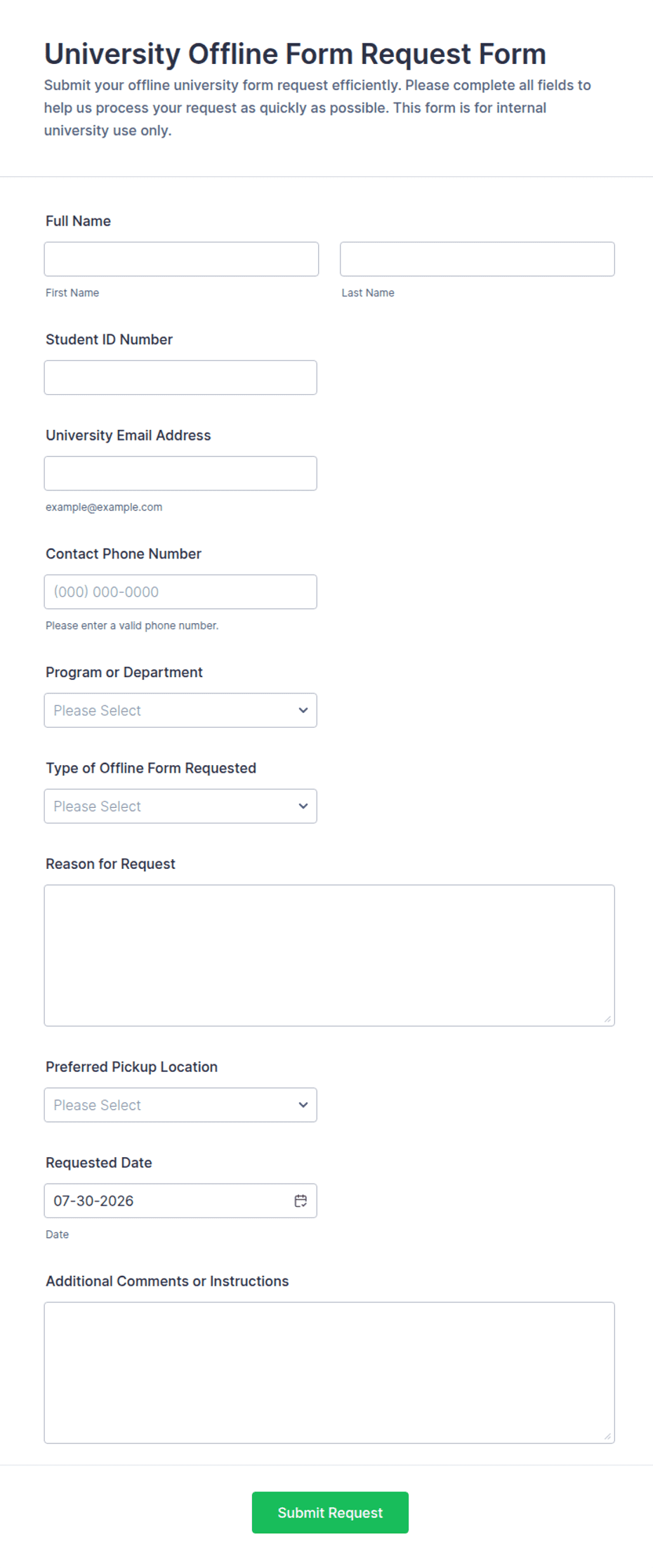
Task: Submit the request with the green button
Action: 330,1512
